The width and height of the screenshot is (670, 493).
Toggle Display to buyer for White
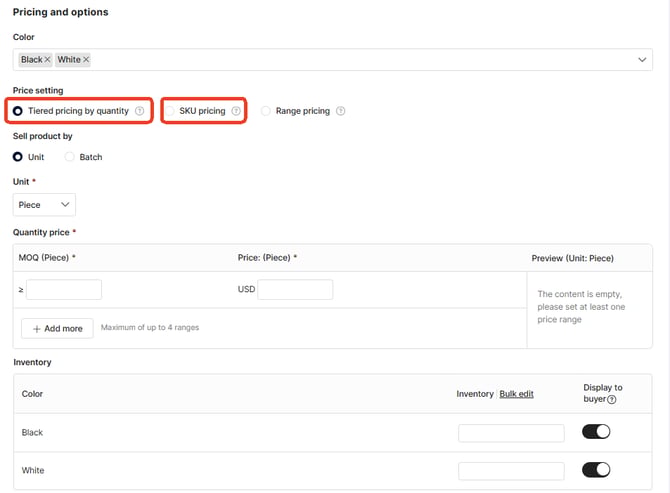click(x=596, y=470)
